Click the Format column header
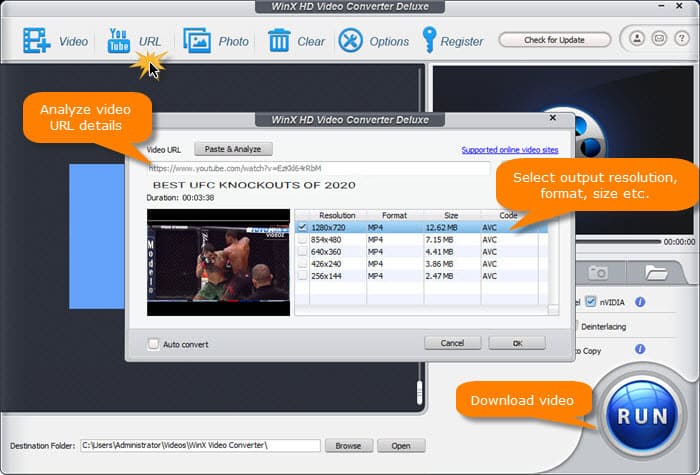 [x=395, y=215]
